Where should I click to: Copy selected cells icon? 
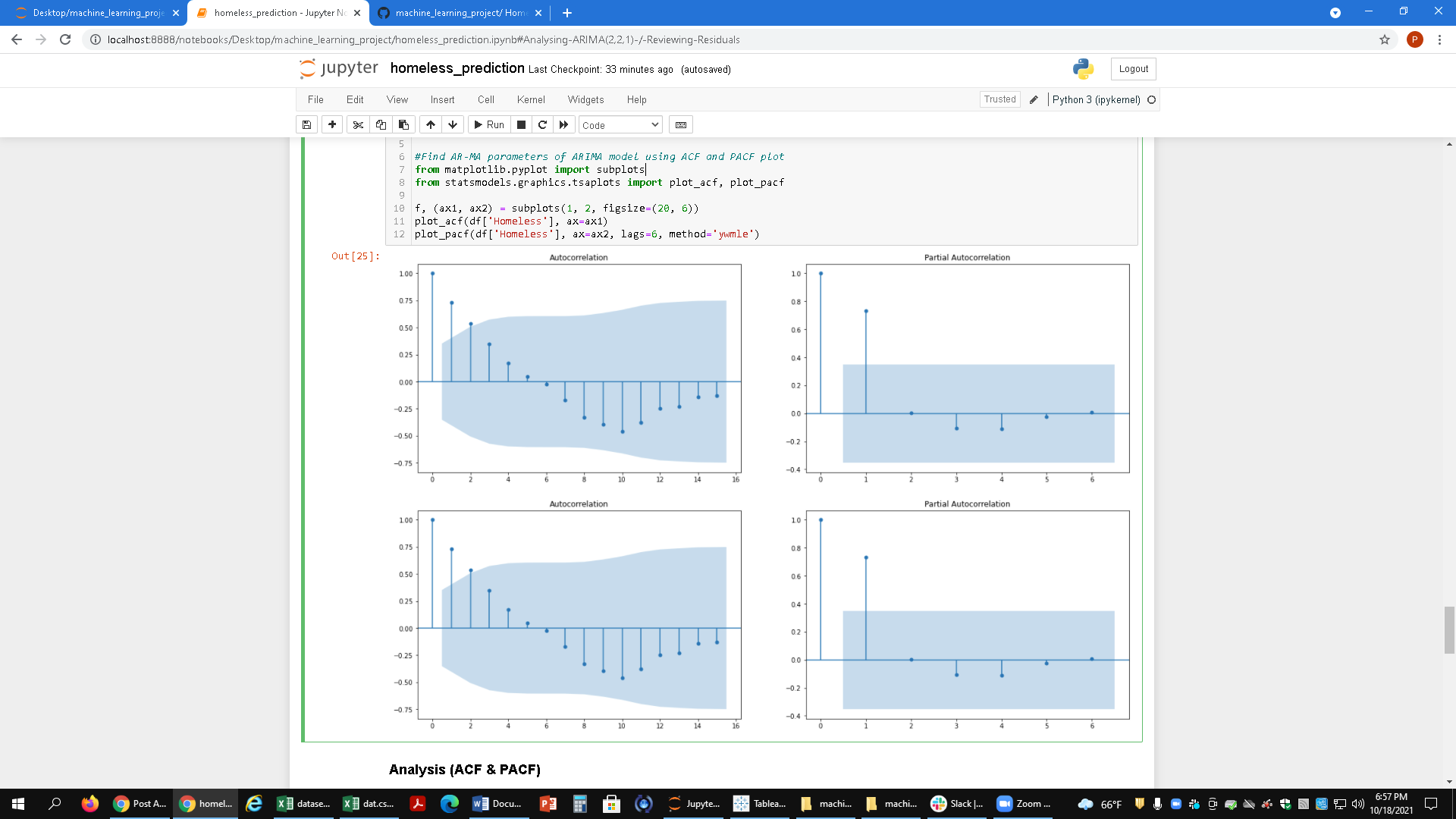coord(381,124)
